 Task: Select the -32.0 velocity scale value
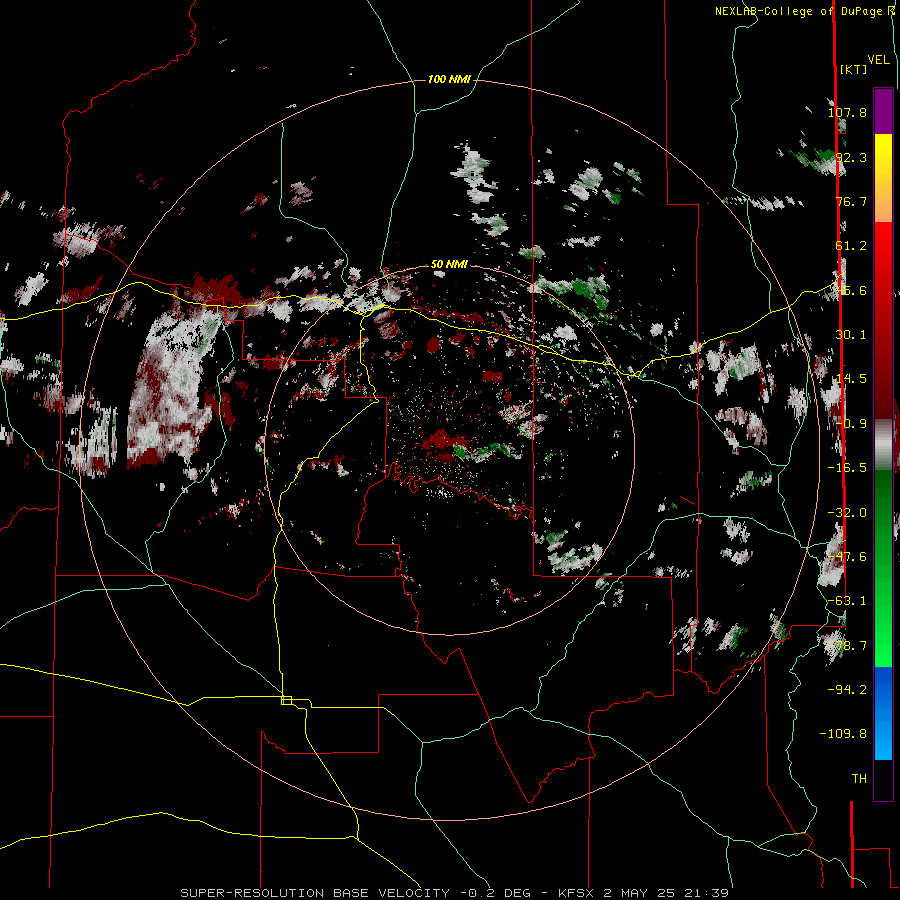pyautogui.click(x=847, y=513)
